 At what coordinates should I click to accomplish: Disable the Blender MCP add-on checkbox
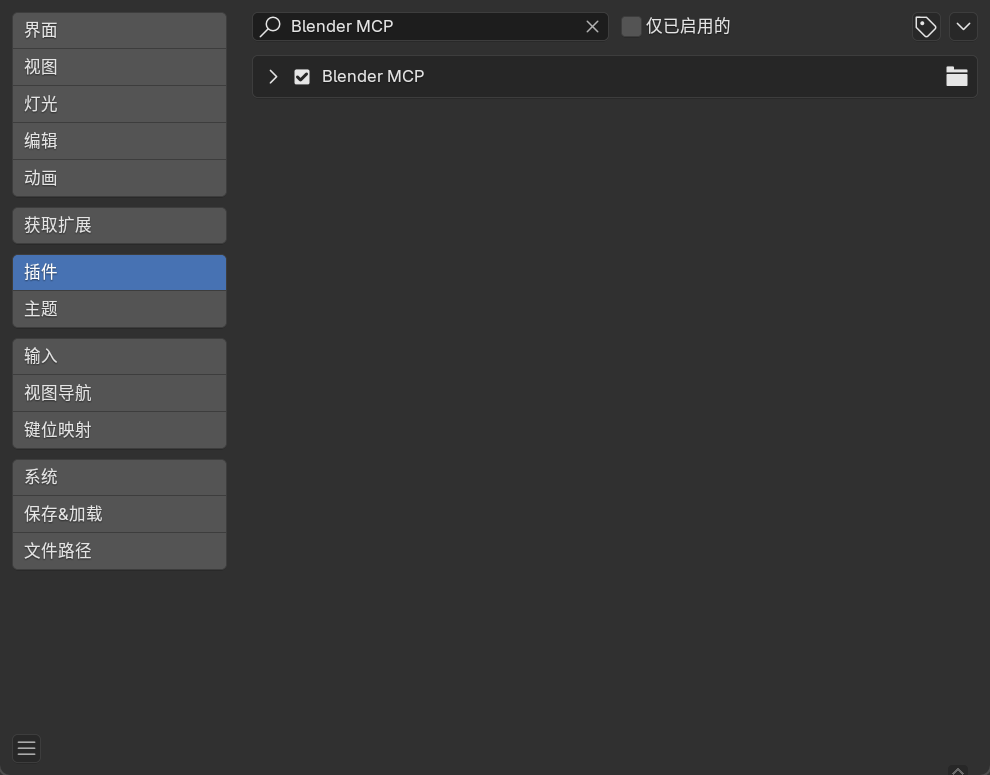point(302,77)
